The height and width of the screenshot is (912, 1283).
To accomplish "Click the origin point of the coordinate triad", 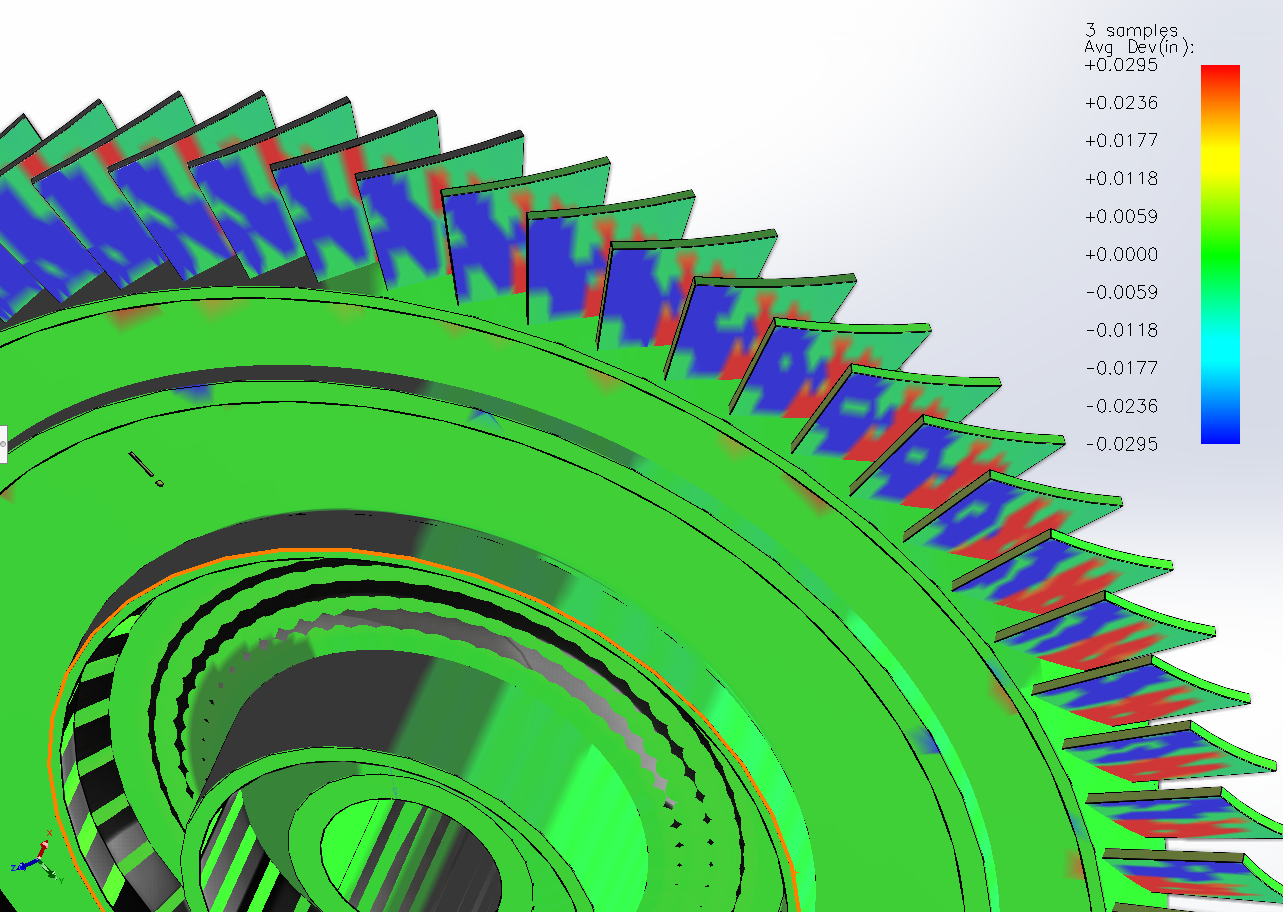I will 39,858.
